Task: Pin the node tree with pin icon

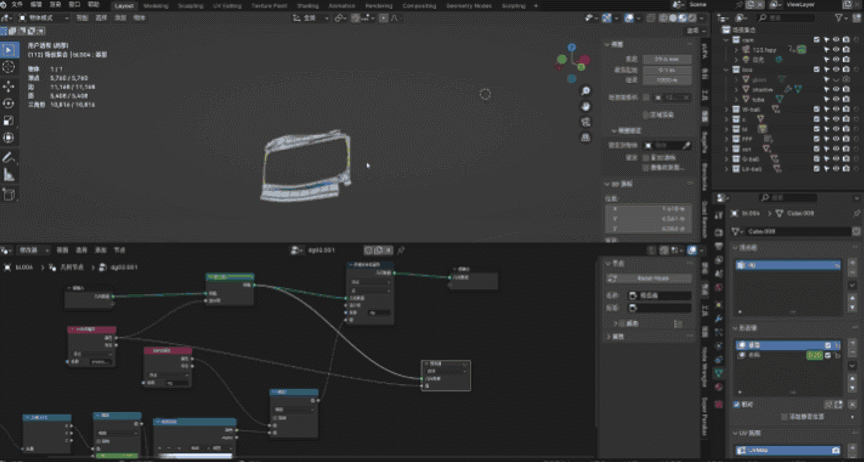Action: click(401, 250)
